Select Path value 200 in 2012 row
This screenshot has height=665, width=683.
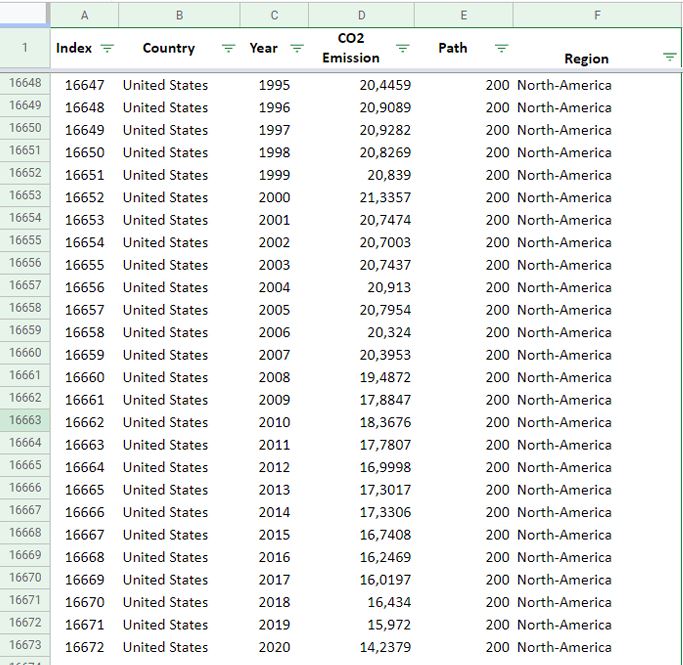click(463, 467)
